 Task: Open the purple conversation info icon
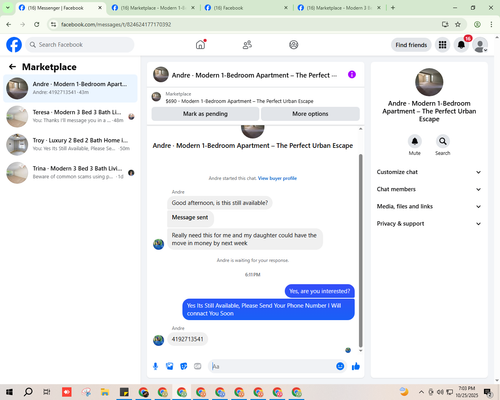352,74
